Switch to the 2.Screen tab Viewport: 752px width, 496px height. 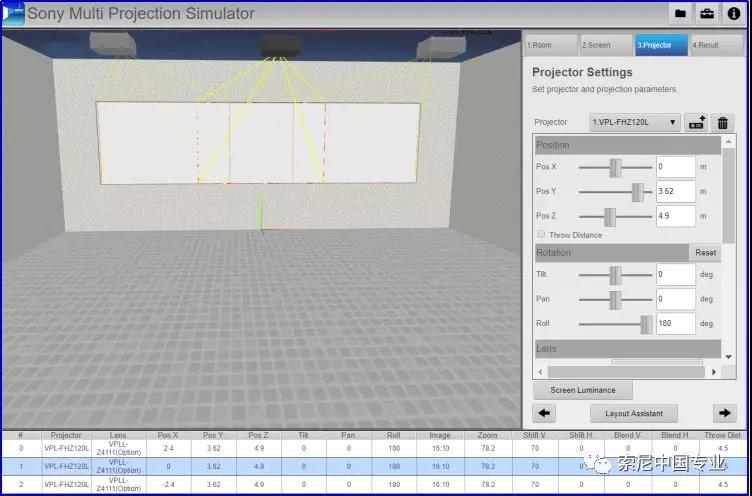(x=606, y=45)
